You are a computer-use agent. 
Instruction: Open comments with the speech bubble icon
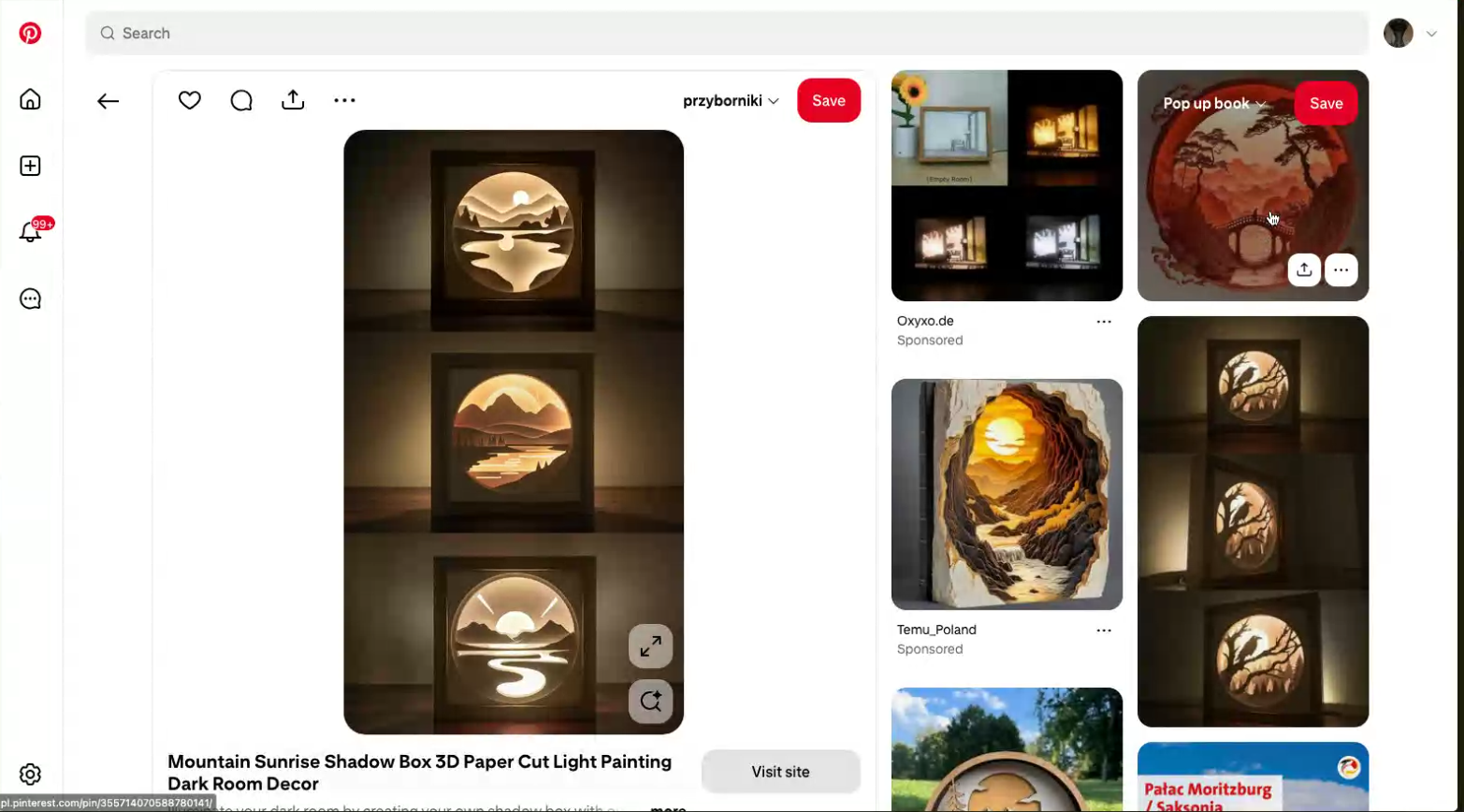pos(241,100)
